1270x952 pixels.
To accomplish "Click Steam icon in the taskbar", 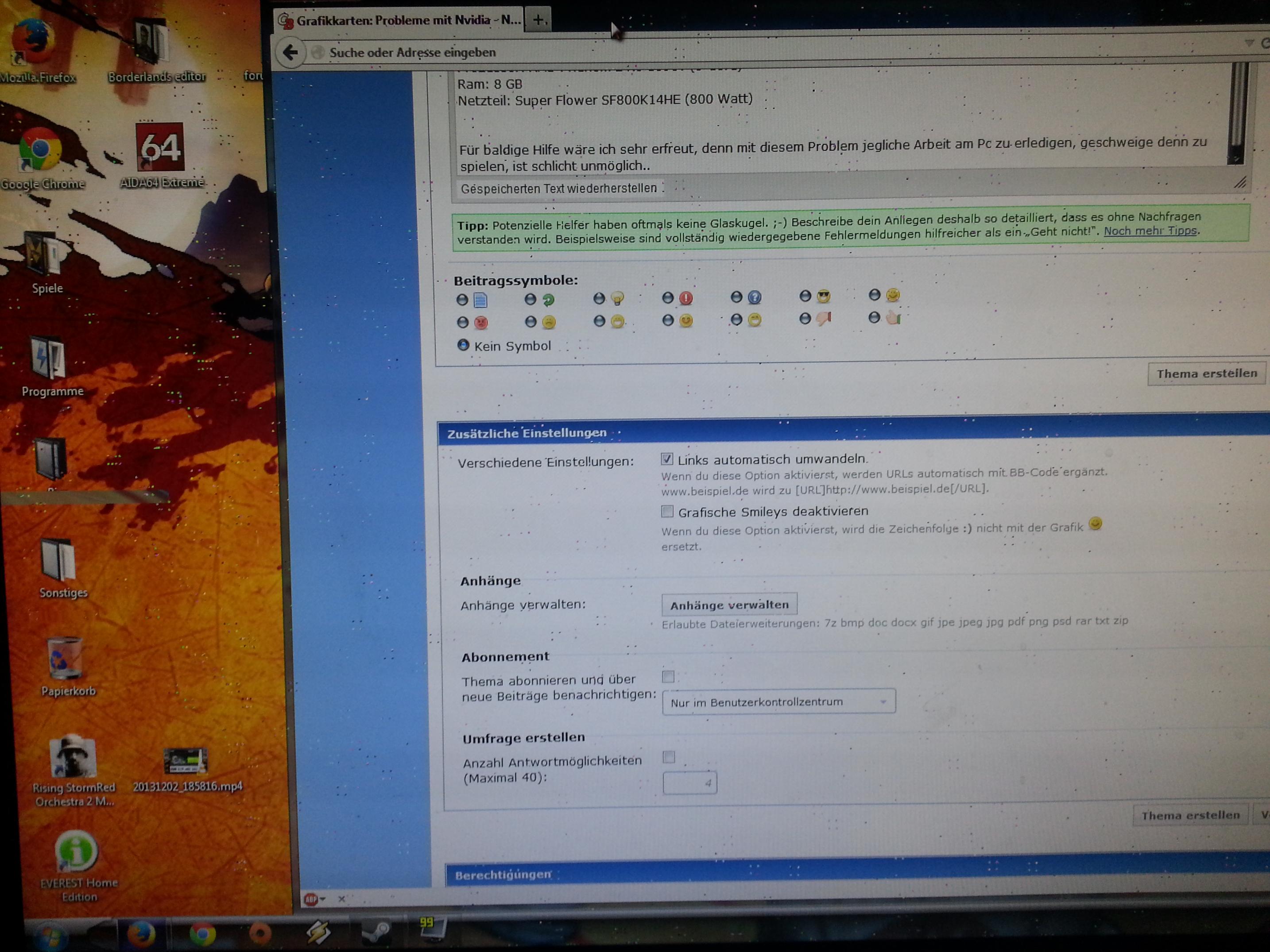I will pyautogui.click(x=377, y=930).
